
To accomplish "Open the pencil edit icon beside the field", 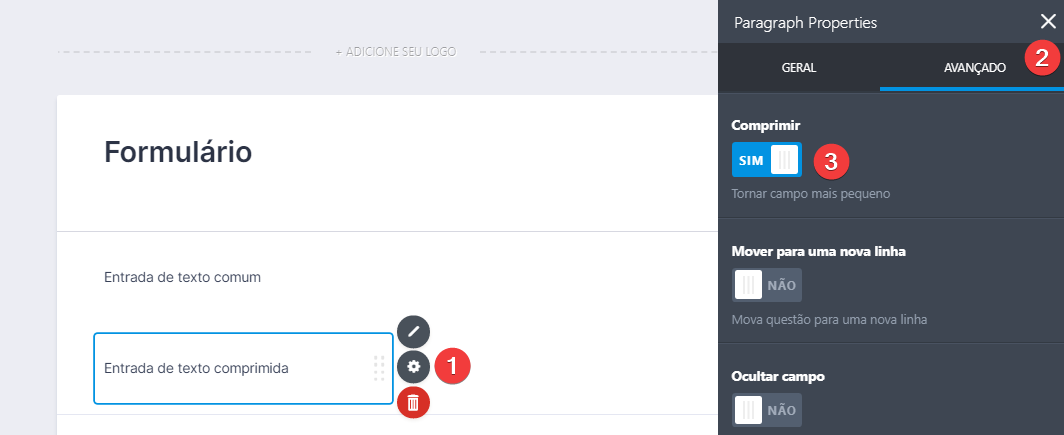I will (413, 333).
